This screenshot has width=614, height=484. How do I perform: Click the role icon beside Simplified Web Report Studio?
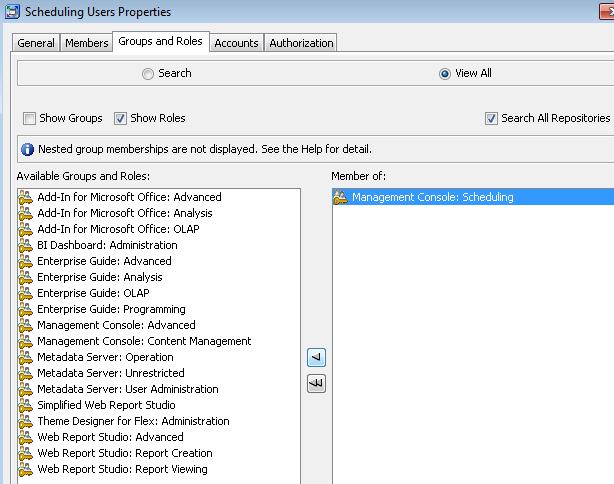pos(26,405)
